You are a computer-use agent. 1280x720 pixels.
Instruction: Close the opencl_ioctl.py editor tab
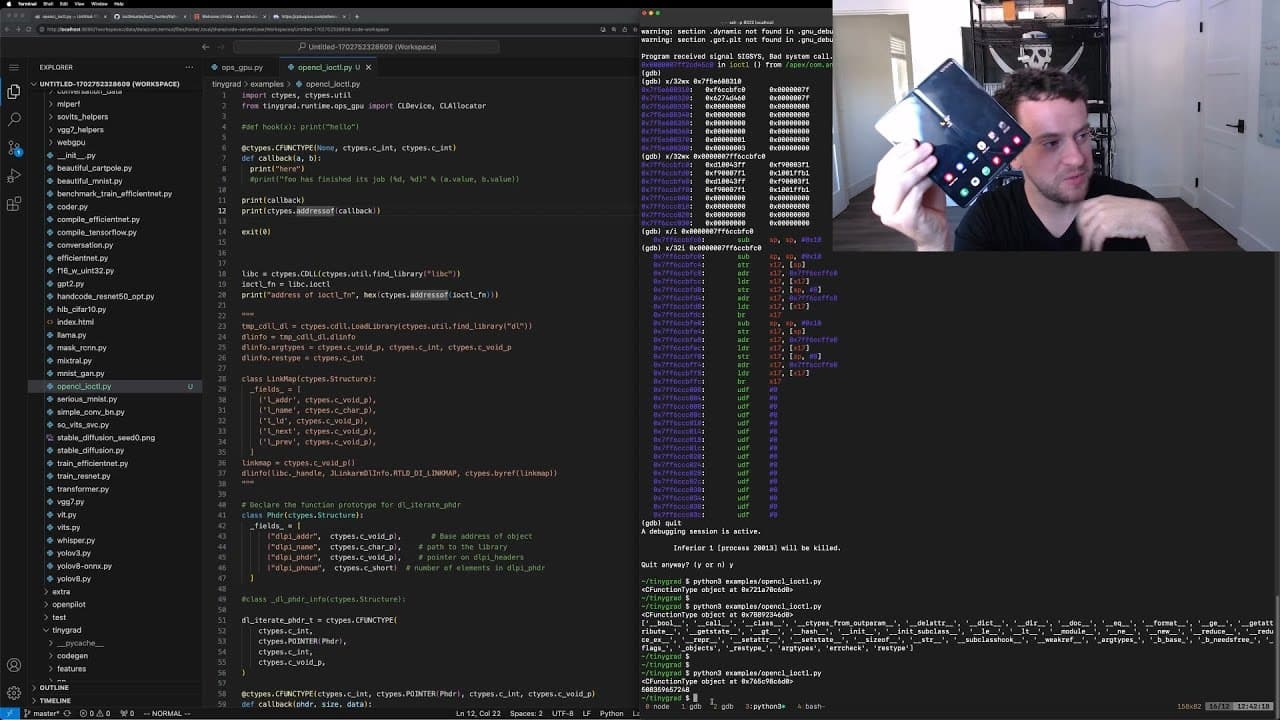click(x=368, y=67)
